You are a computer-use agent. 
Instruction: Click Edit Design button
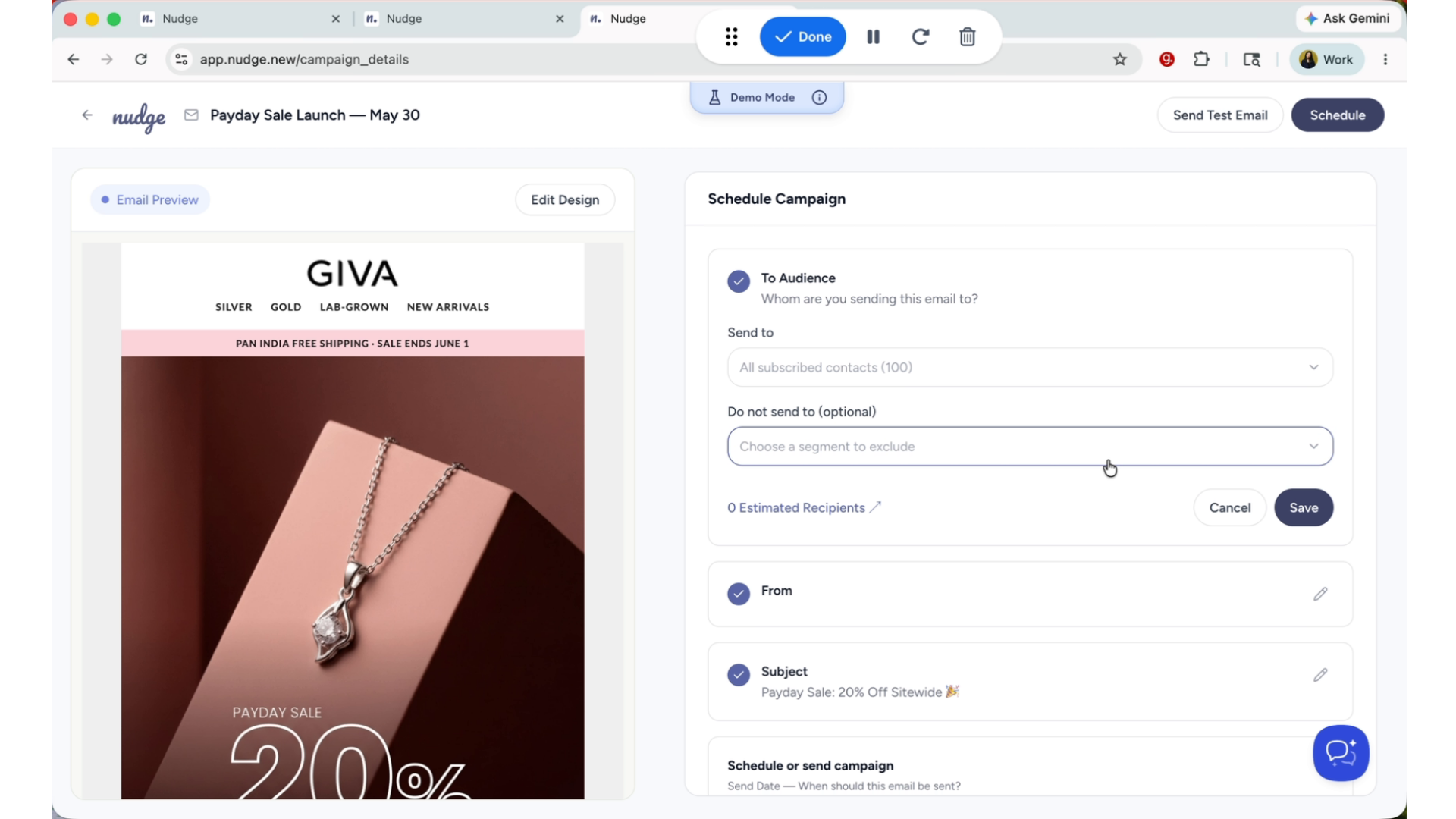pyautogui.click(x=565, y=199)
